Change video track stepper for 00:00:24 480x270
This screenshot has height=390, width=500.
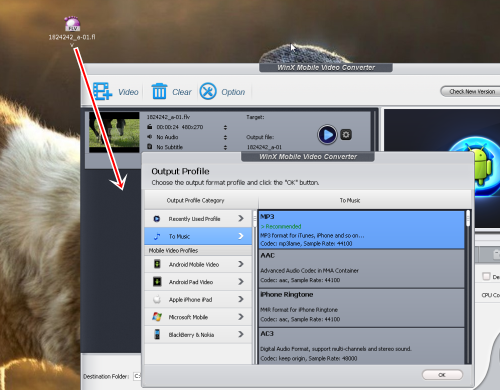225,127
